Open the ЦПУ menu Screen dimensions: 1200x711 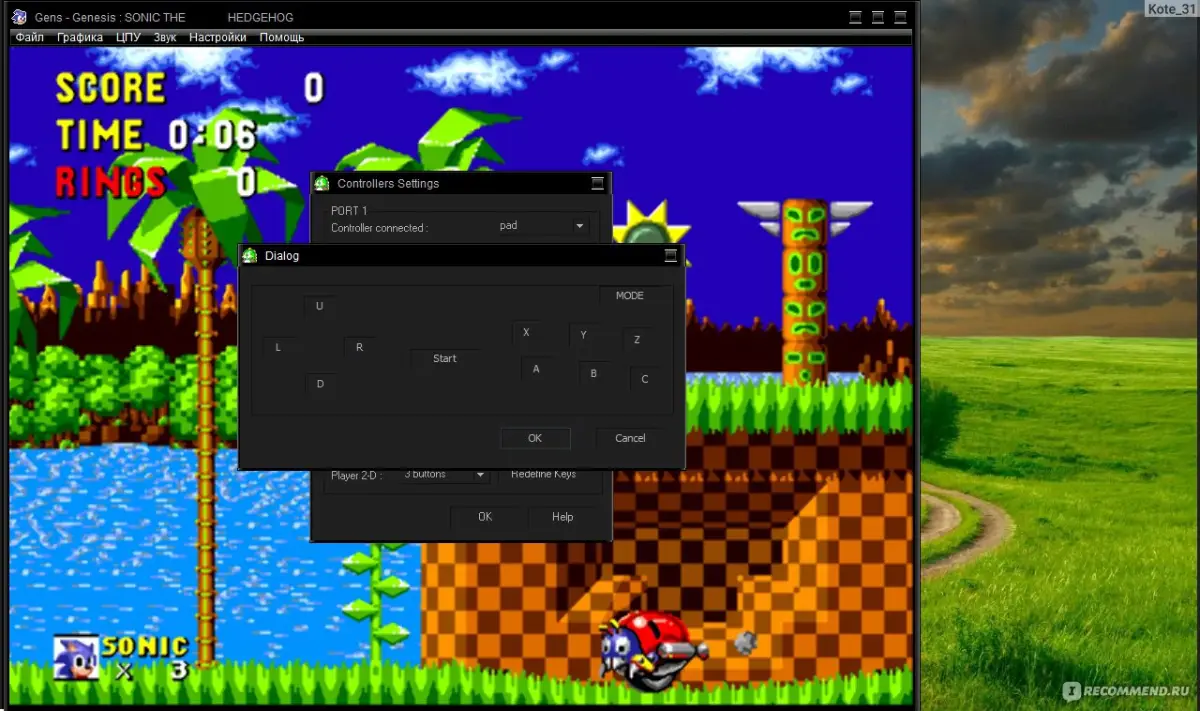coord(128,37)
